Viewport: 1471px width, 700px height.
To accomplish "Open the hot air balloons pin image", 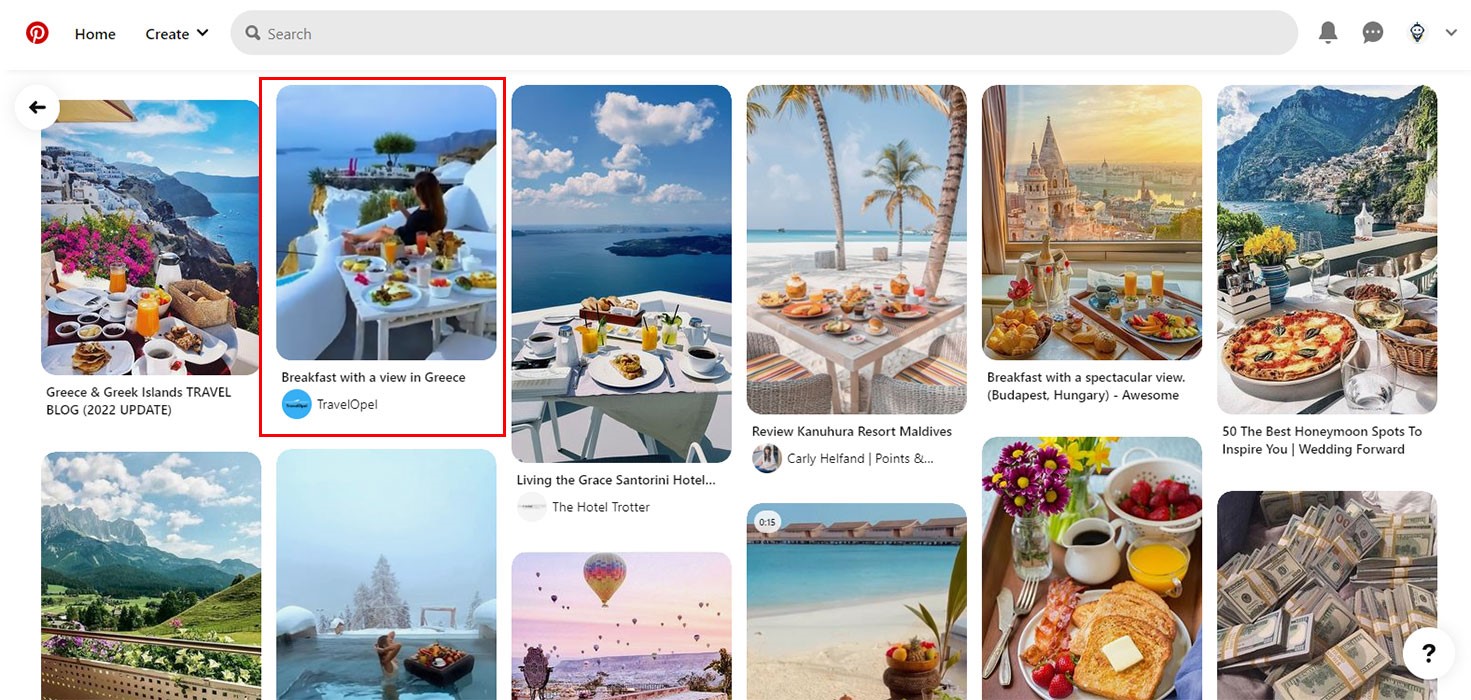I will click(621, 626).
